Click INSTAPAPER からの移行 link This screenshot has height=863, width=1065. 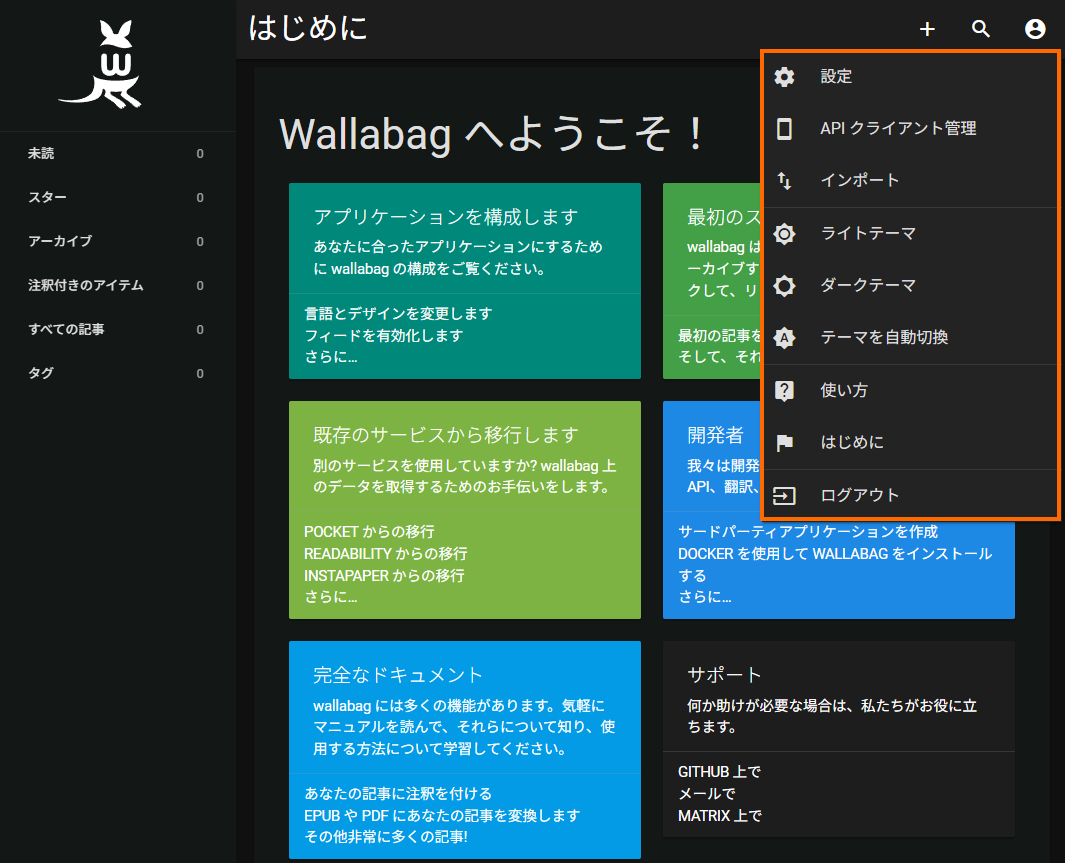[384, 575]
